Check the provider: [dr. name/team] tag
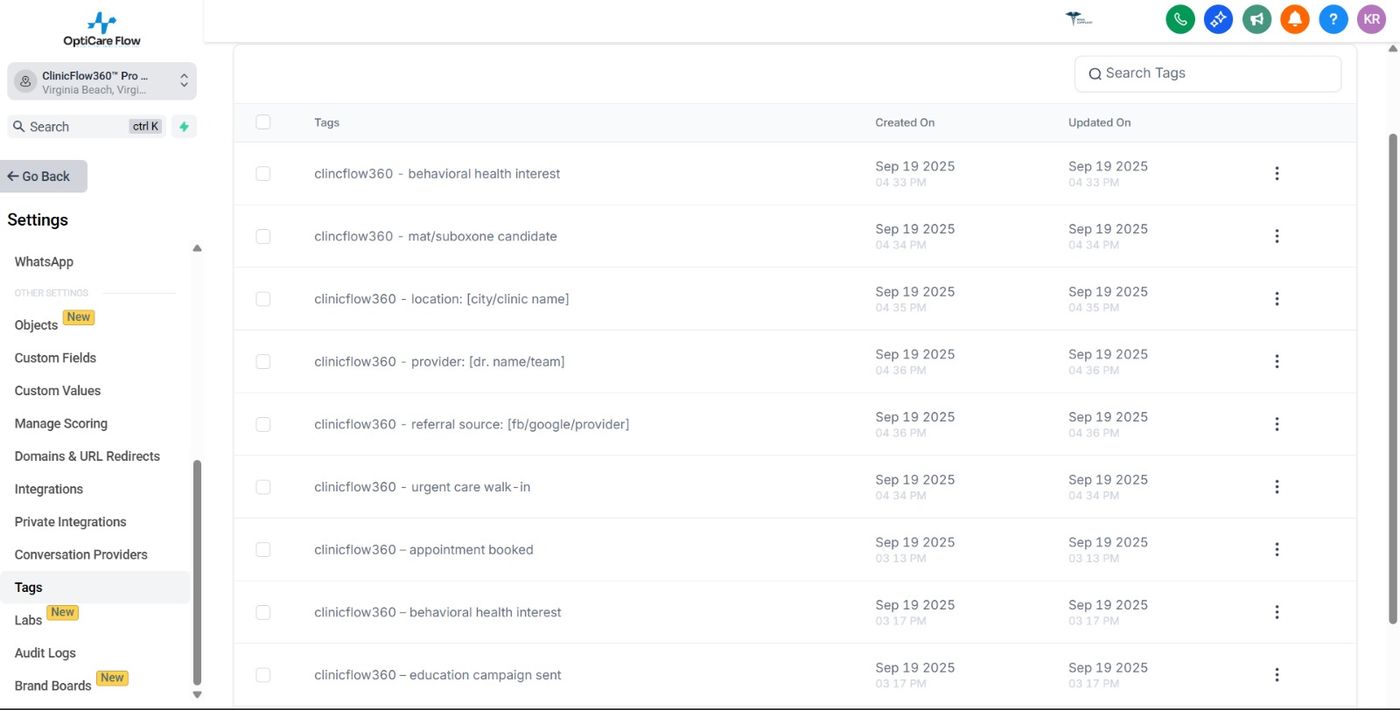 (x=263, y=361)
